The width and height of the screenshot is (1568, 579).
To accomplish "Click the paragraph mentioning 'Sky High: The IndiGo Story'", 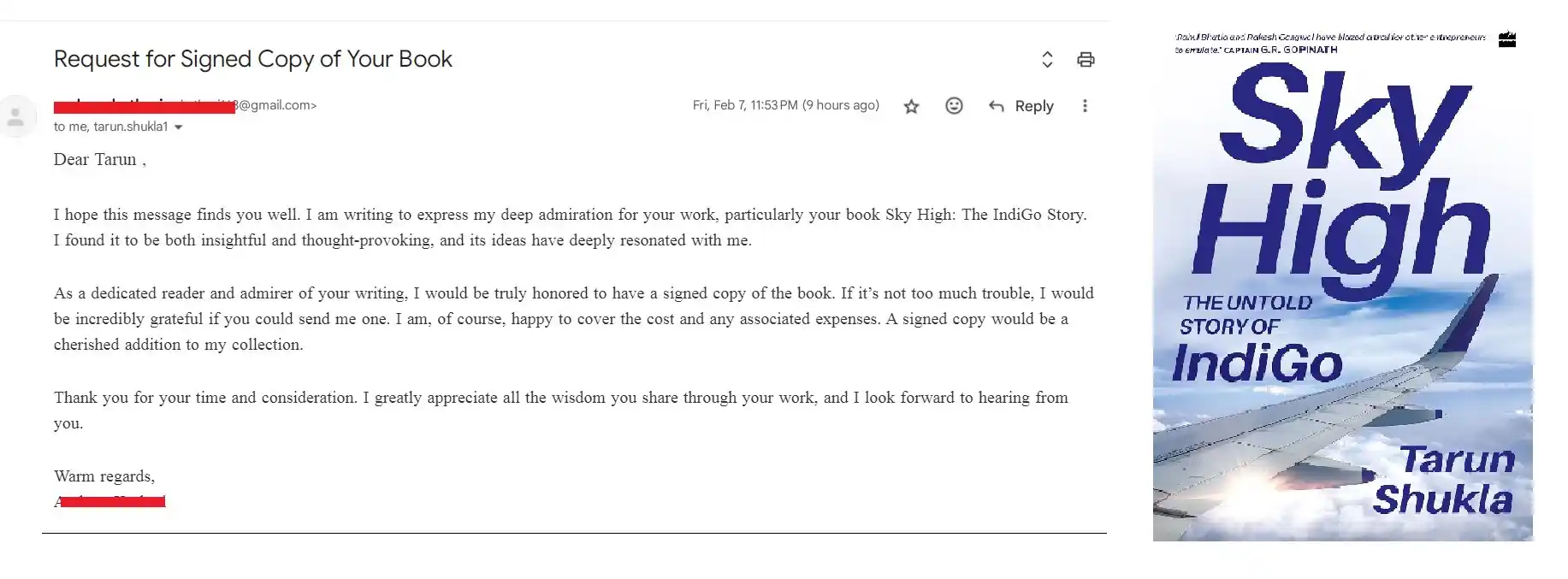I will coord(571,227).
